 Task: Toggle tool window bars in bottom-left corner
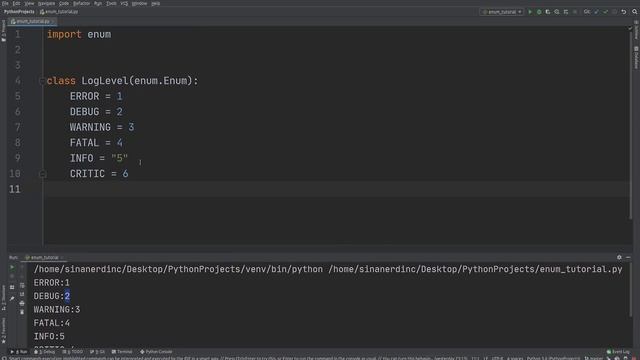[x=4, y=358]
